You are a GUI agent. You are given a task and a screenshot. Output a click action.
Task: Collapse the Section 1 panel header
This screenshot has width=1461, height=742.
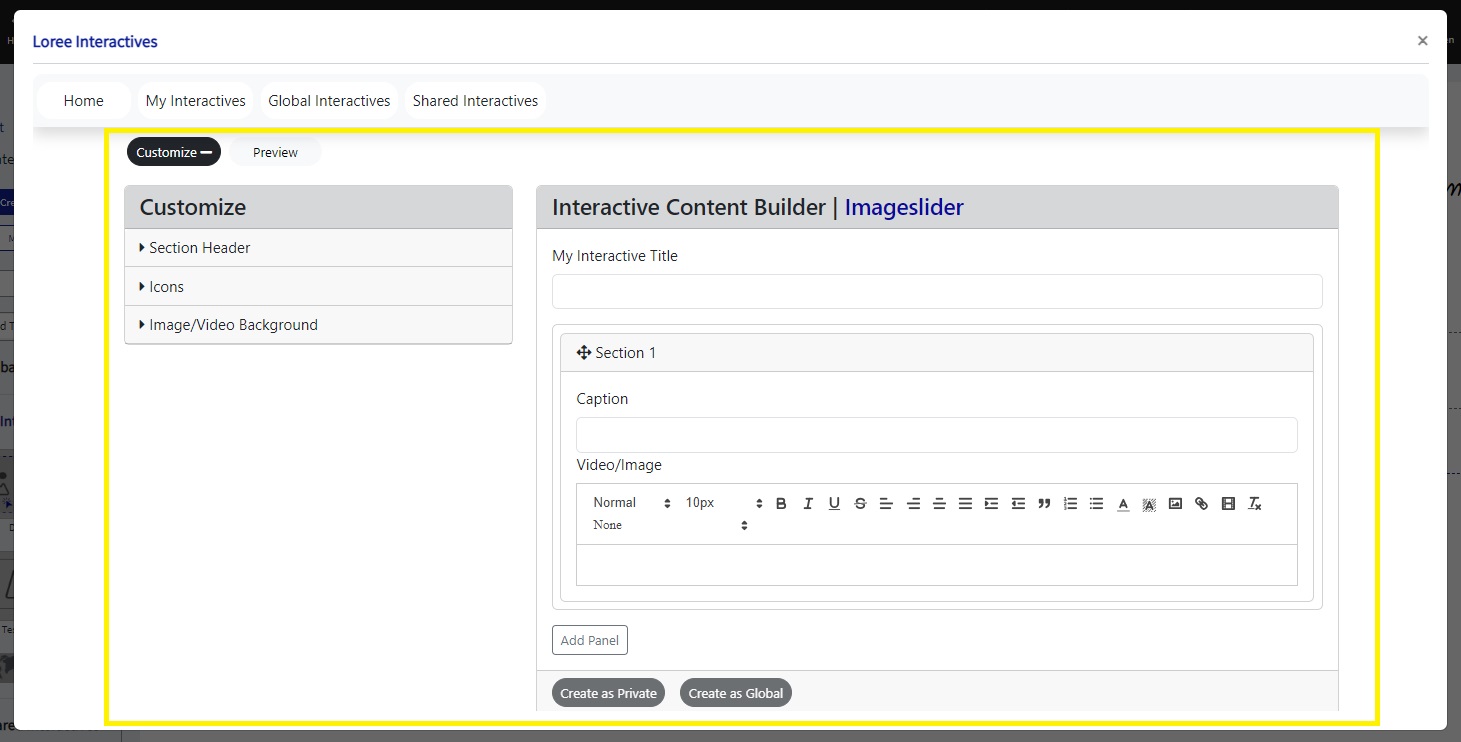pyautogui.click(x=936, y=353)
